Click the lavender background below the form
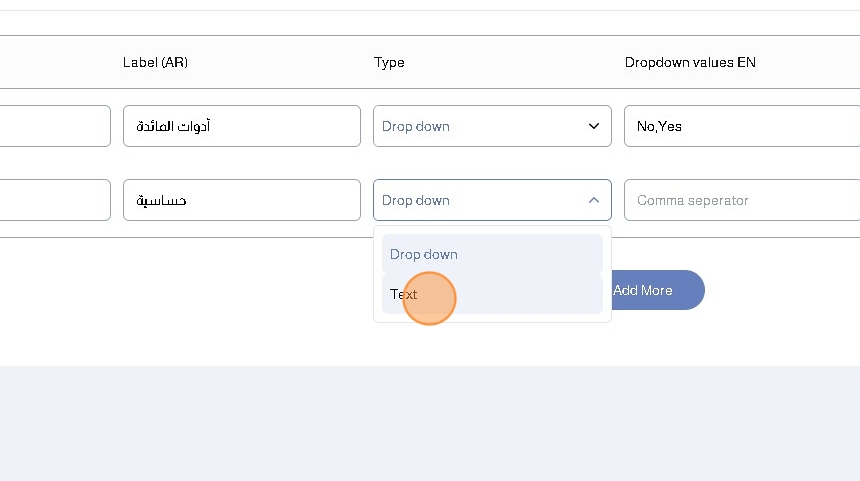The image size is (860, 481). click(x=430, y=425)
